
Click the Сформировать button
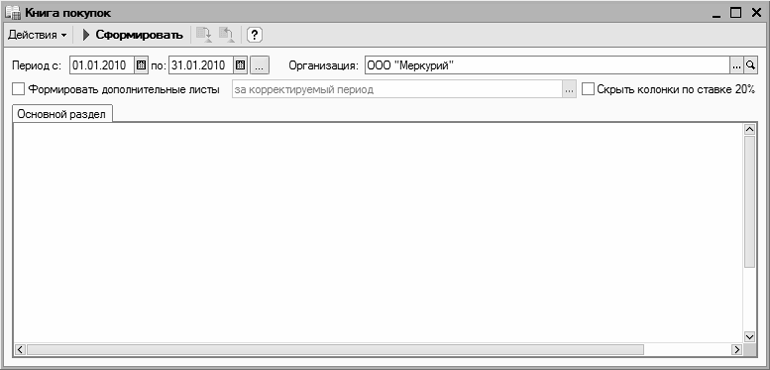[133, 35]
